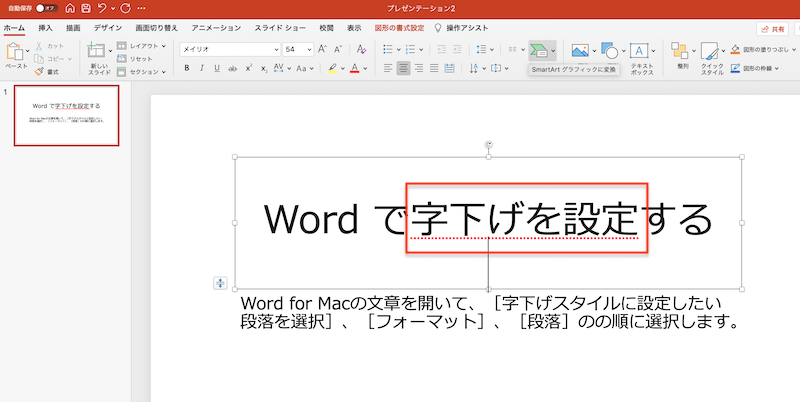Open the 校閲 tab
This screenshot has width=800, height=402.
click(x=327, y=28)
